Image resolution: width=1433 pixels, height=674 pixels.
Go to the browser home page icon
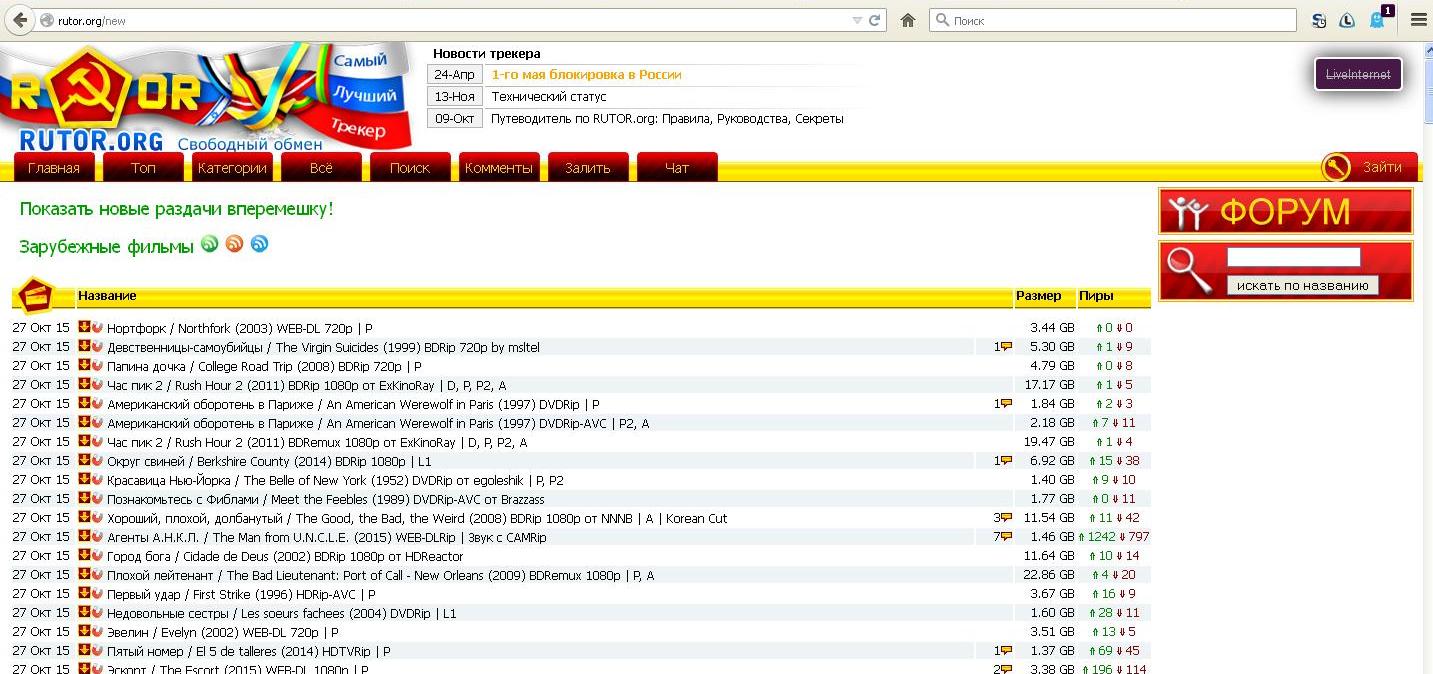point(908,20)
